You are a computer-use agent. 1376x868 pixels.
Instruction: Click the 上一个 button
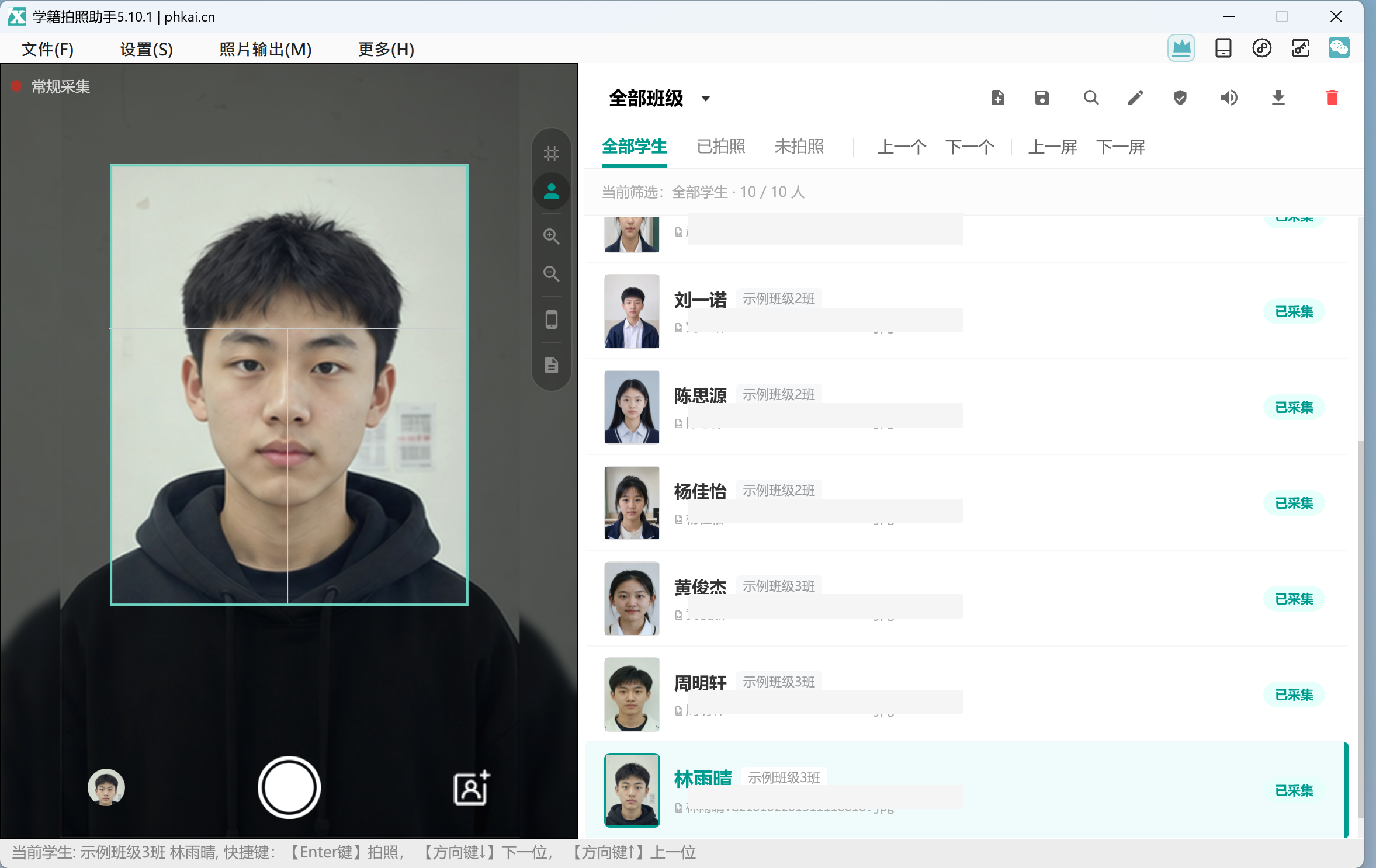[x=902, y=147]
